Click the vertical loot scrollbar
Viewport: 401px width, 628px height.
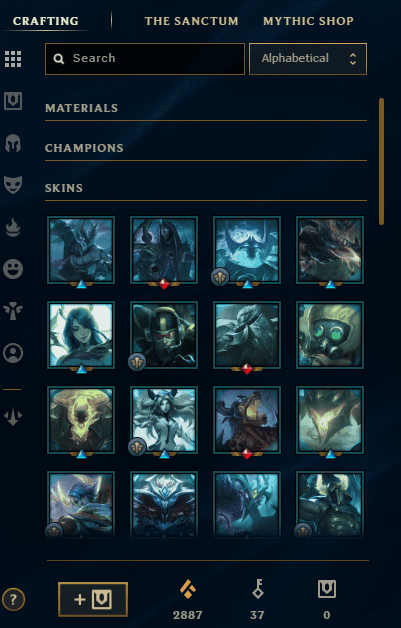click(381, 161)
